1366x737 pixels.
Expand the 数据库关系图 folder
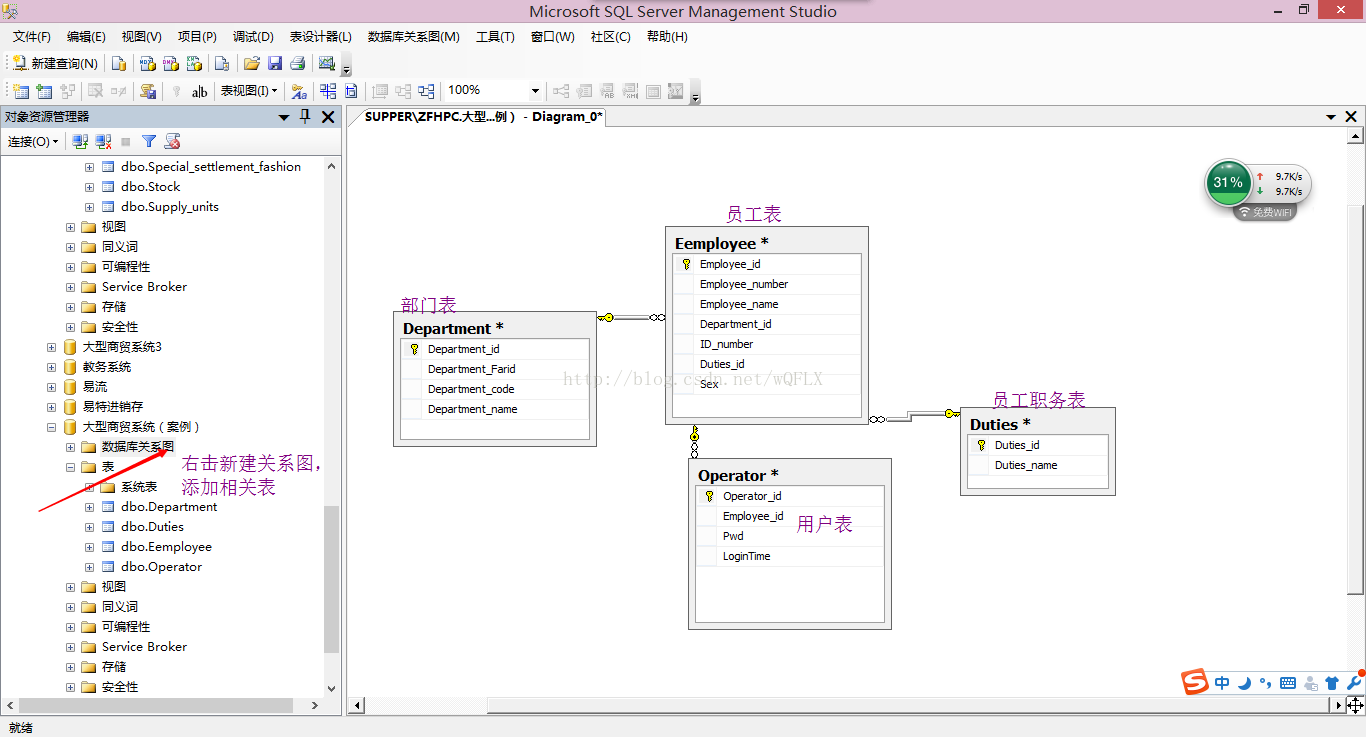71,447
